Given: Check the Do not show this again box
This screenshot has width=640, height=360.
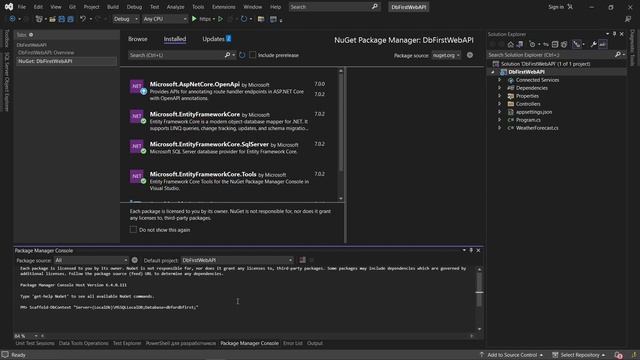Looking at the screenshot, I should pyautogui.click(x=133, y=230).
